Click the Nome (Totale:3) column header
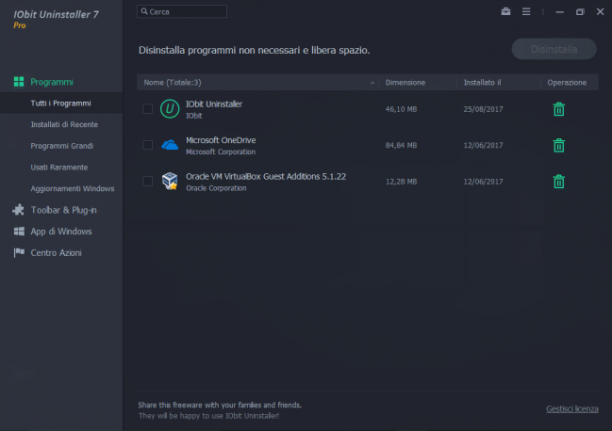 point(173,82)
